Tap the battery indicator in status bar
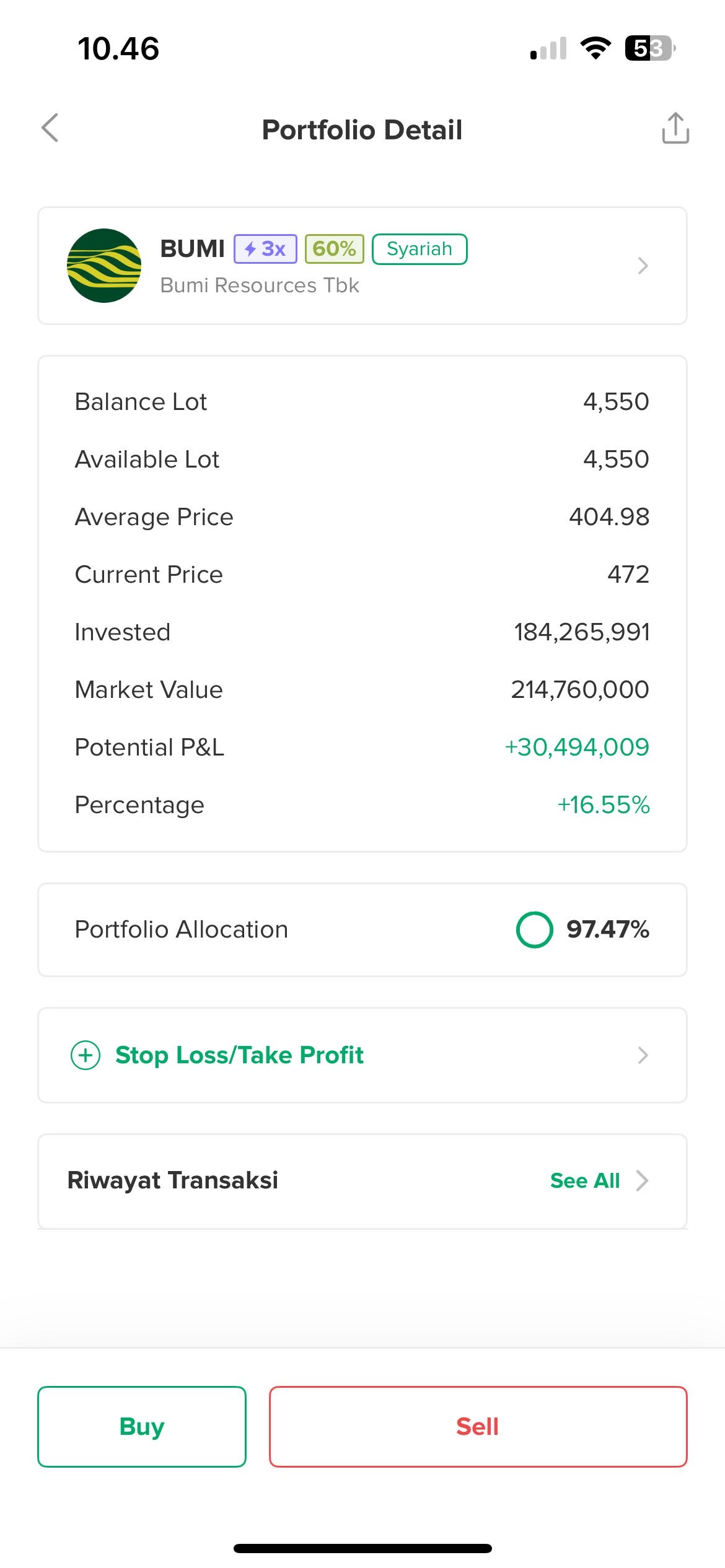This screenshot has height=1568, width=725. pos(649,48)
